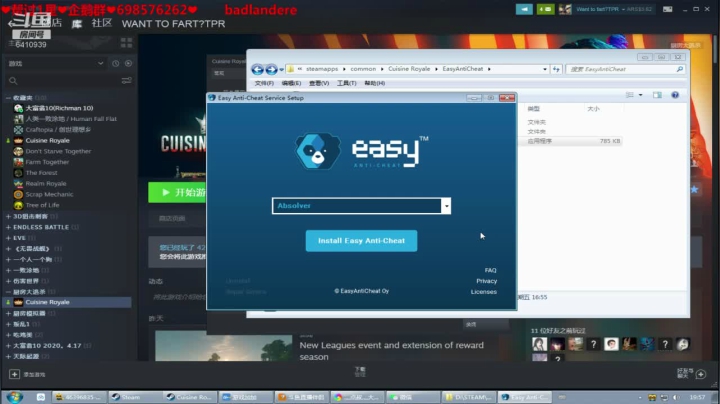Click the Explorer refresh button
This screenshot has height=404, width=720.
(x=556, y=69)
